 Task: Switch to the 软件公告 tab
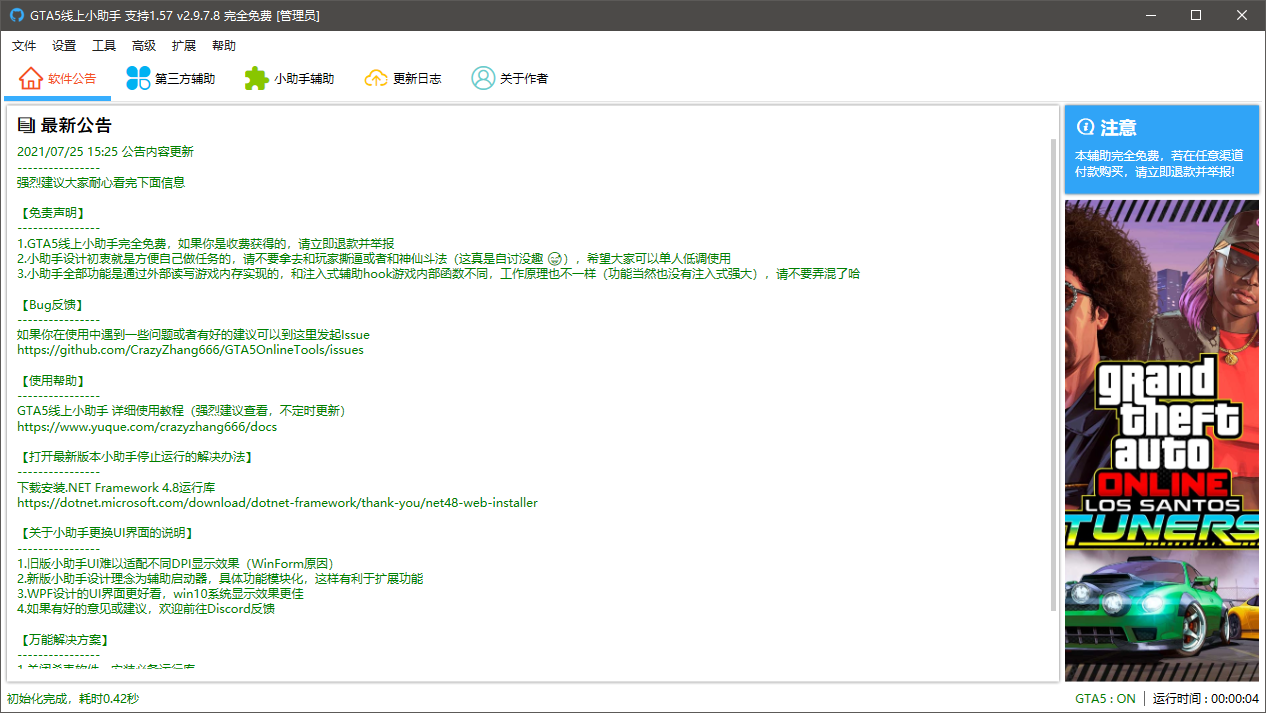[x=58, y=78]
